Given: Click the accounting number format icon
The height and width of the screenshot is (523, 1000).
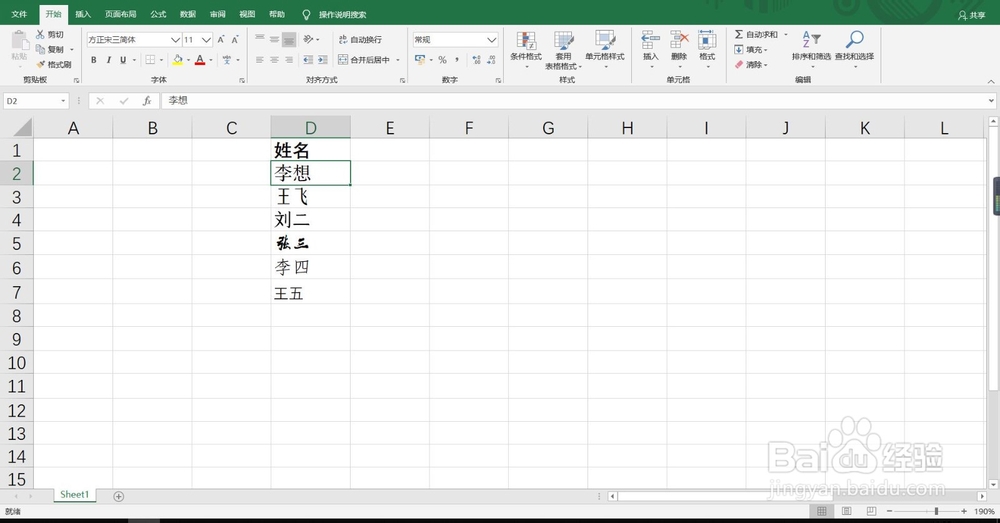Looking at the screenshot, I should click(x=420, y=60).
